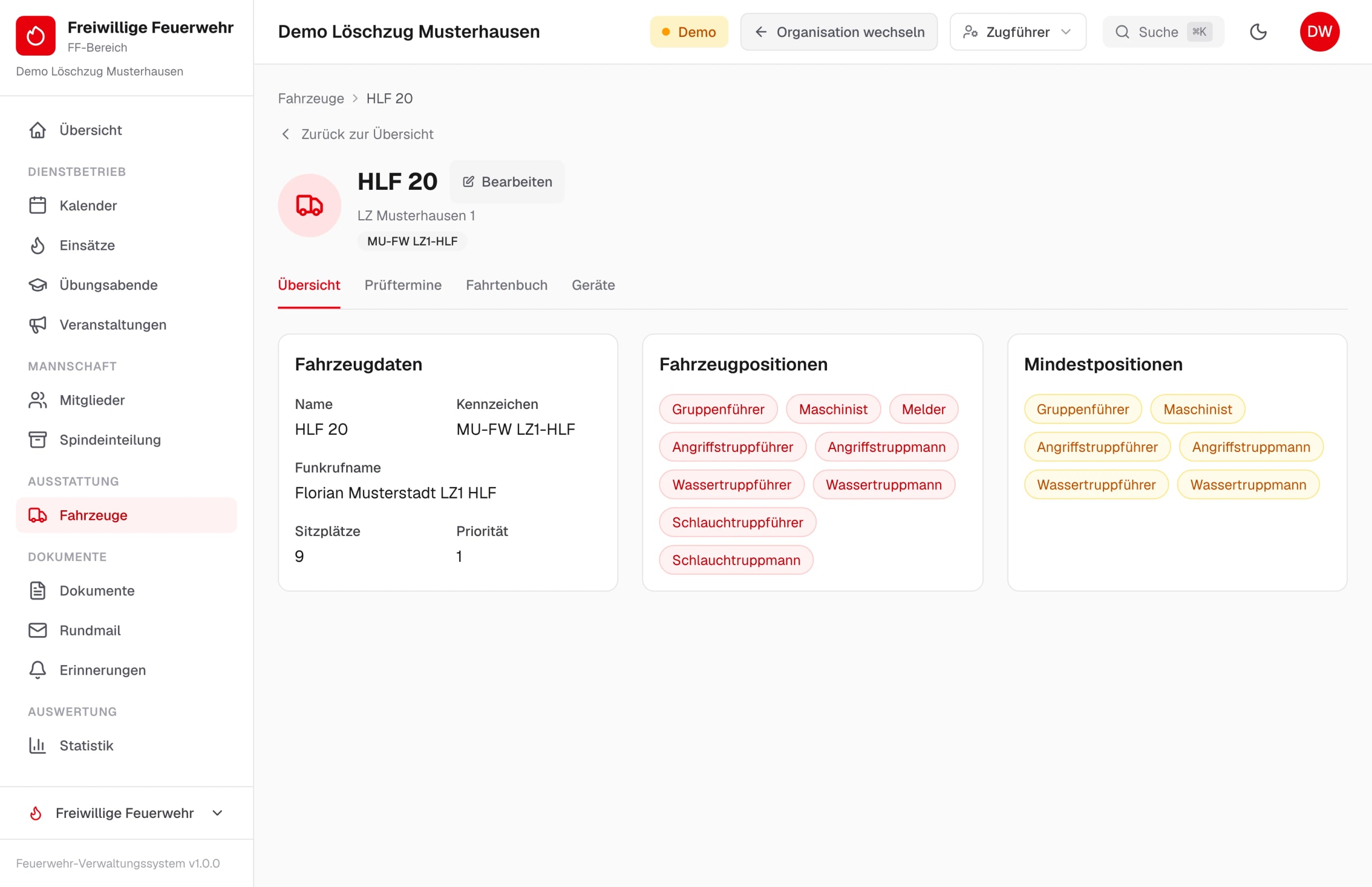This screenshot has height=887, width=1372.
Task: Open Einsätze via the flame icon
Action: click(x=38, y=245)
